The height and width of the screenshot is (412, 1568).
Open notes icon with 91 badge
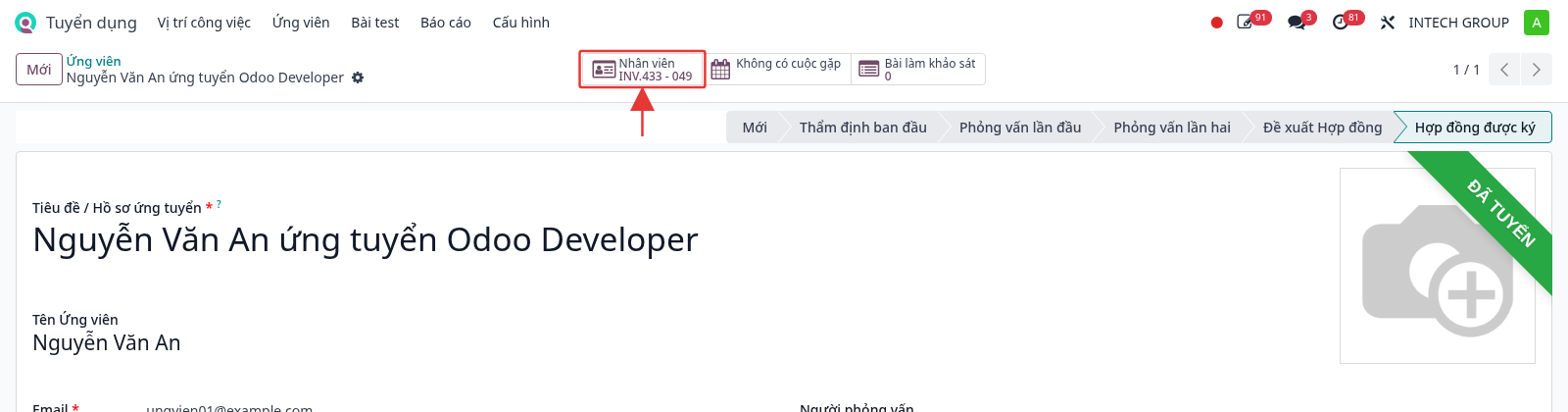1246,23
